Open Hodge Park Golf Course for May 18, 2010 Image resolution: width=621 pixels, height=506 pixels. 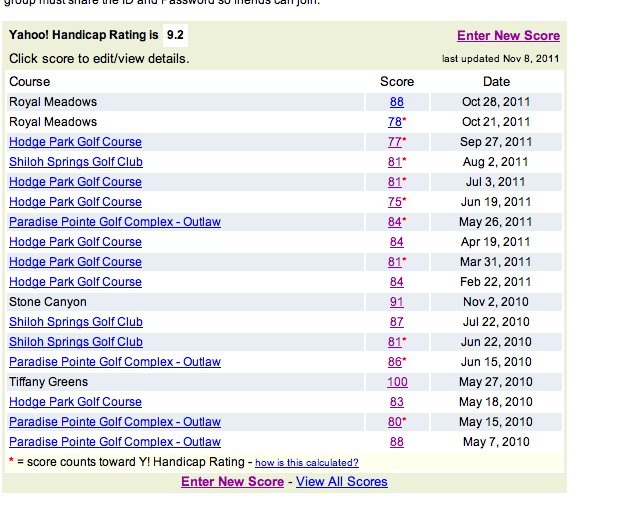(75, 402)
